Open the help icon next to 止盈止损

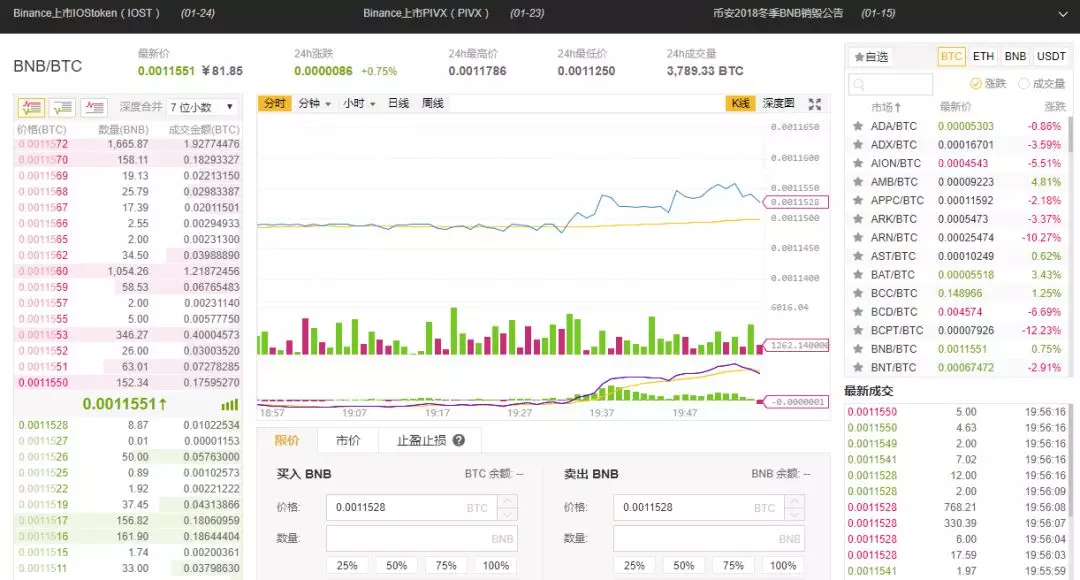tap(458, 440)
